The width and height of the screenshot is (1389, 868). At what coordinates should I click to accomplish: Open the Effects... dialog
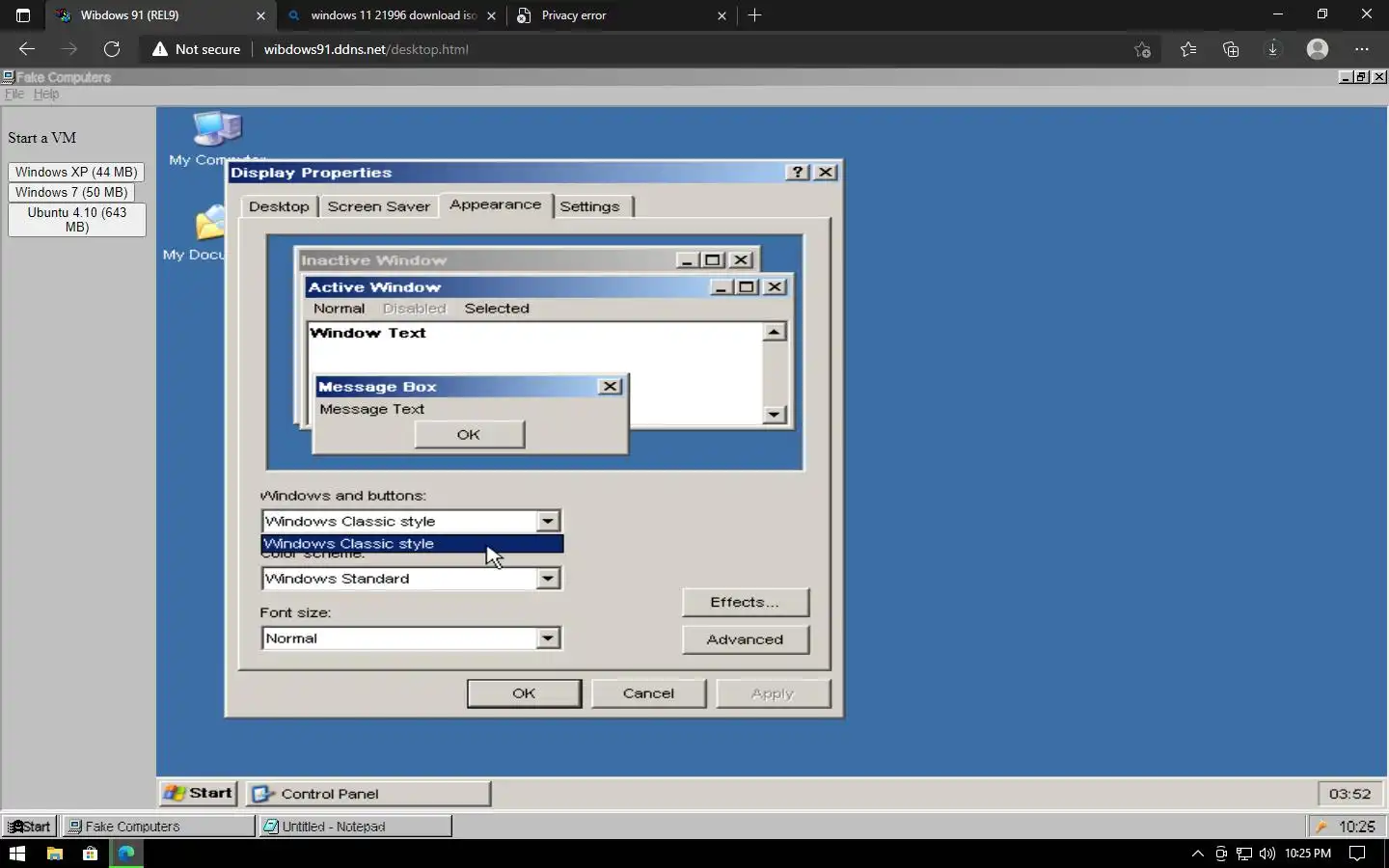(x=745, y=602)
